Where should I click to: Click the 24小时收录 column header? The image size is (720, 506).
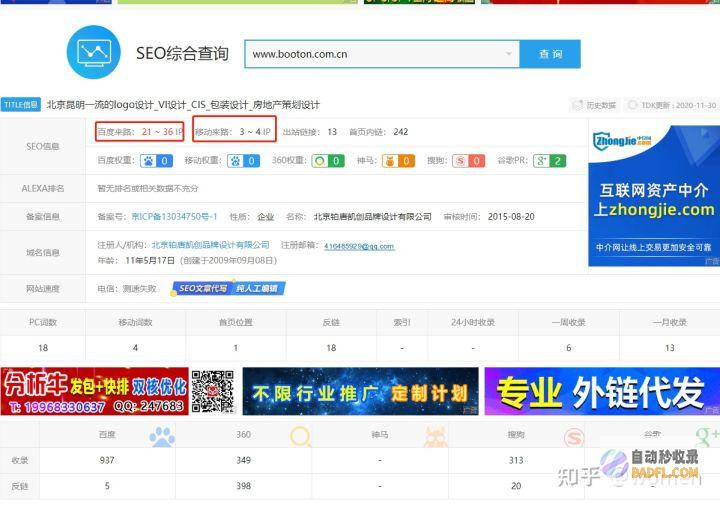(473, 322)
